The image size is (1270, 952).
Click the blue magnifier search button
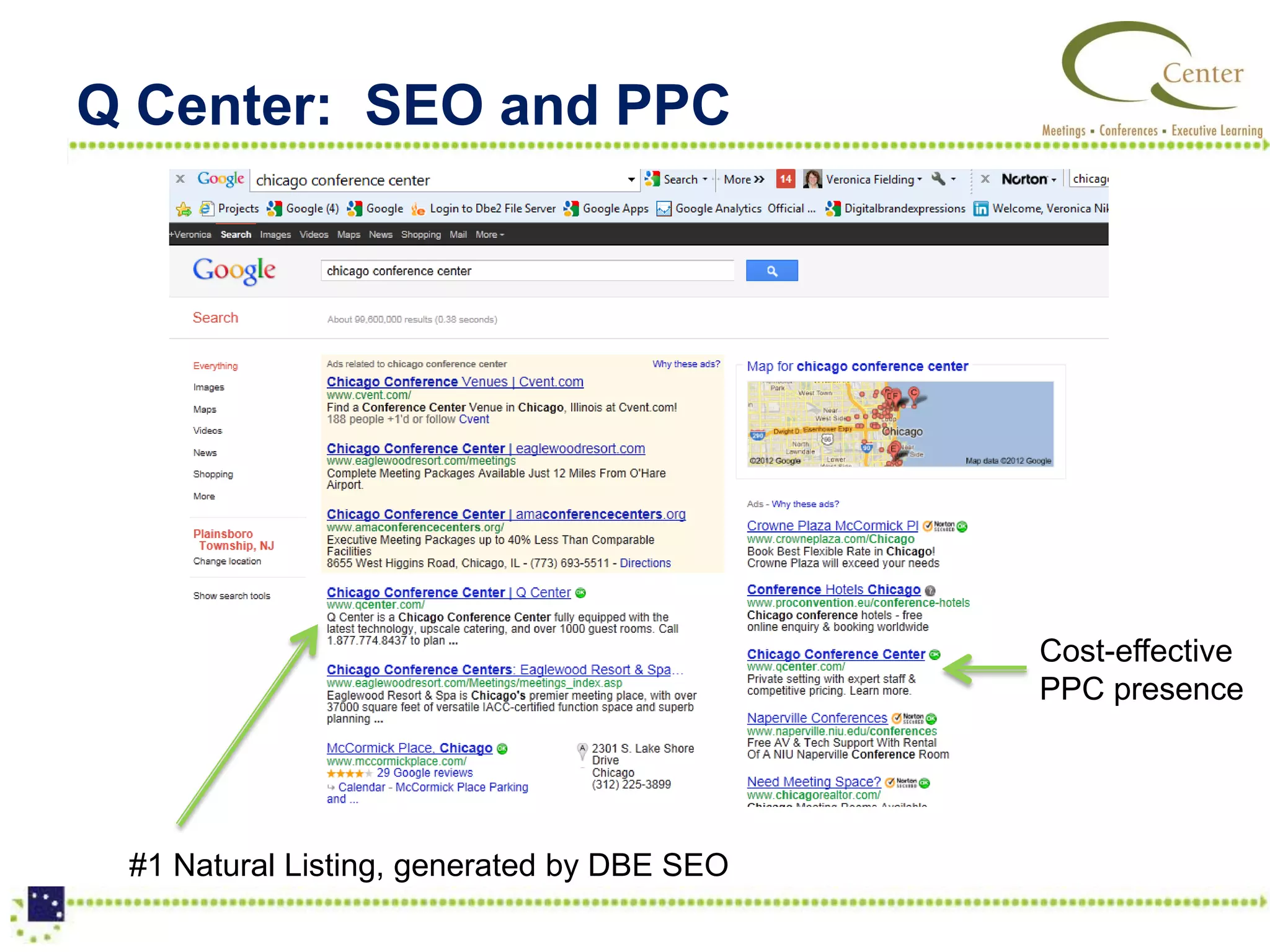click(772, 271)
